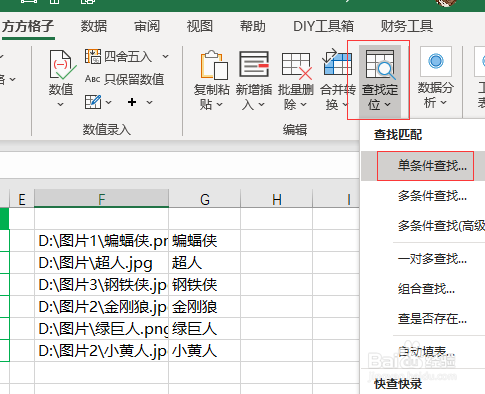Click the 四舍五入 rounding icon
This screenshot has width=485, height=394.
point(93,56)
